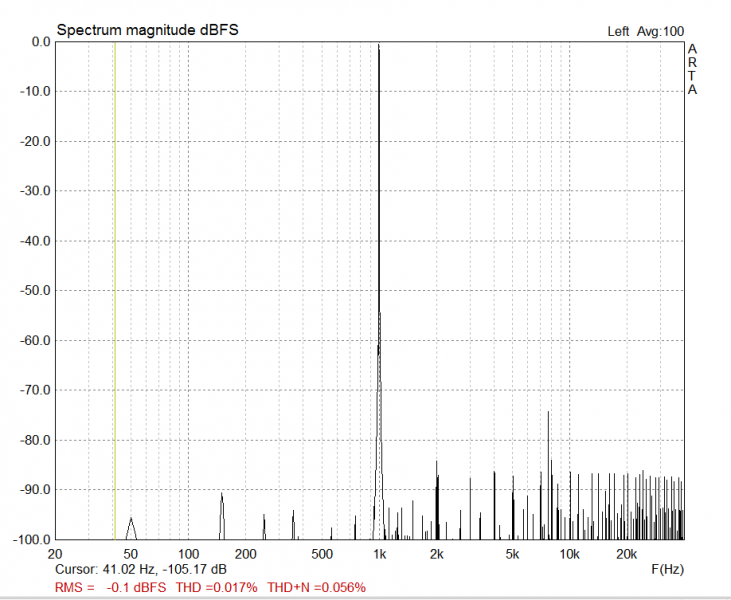The height and width of the screenshot is (600, 731).
Task: Click the 'Left' channel label
Action: [x=618, y=32]
